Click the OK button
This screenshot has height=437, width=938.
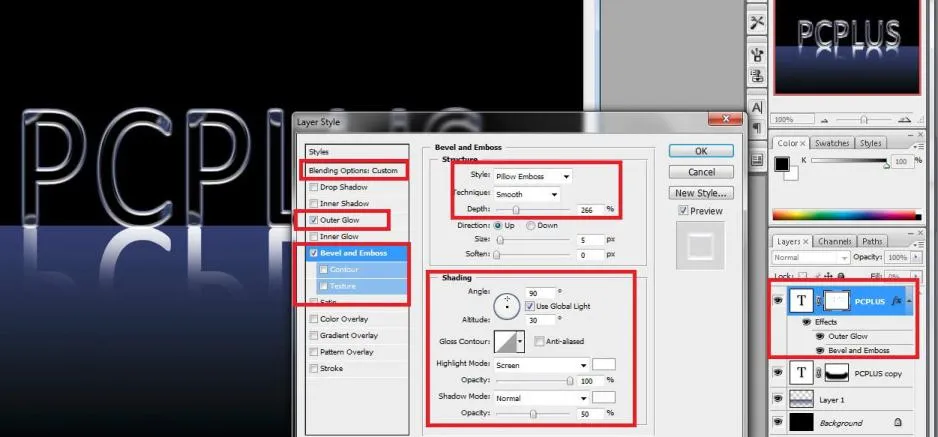click(x=701, y=151)
